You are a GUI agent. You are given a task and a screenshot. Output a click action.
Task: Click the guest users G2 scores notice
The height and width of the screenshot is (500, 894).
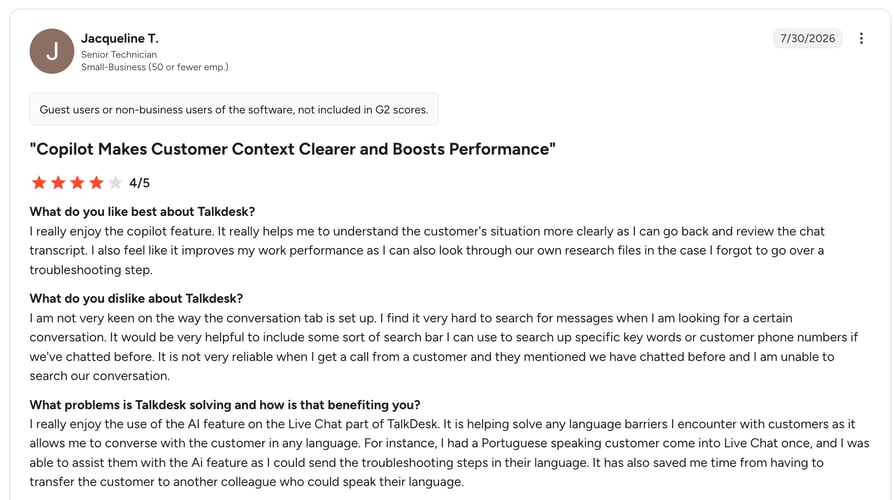(234, 109)
